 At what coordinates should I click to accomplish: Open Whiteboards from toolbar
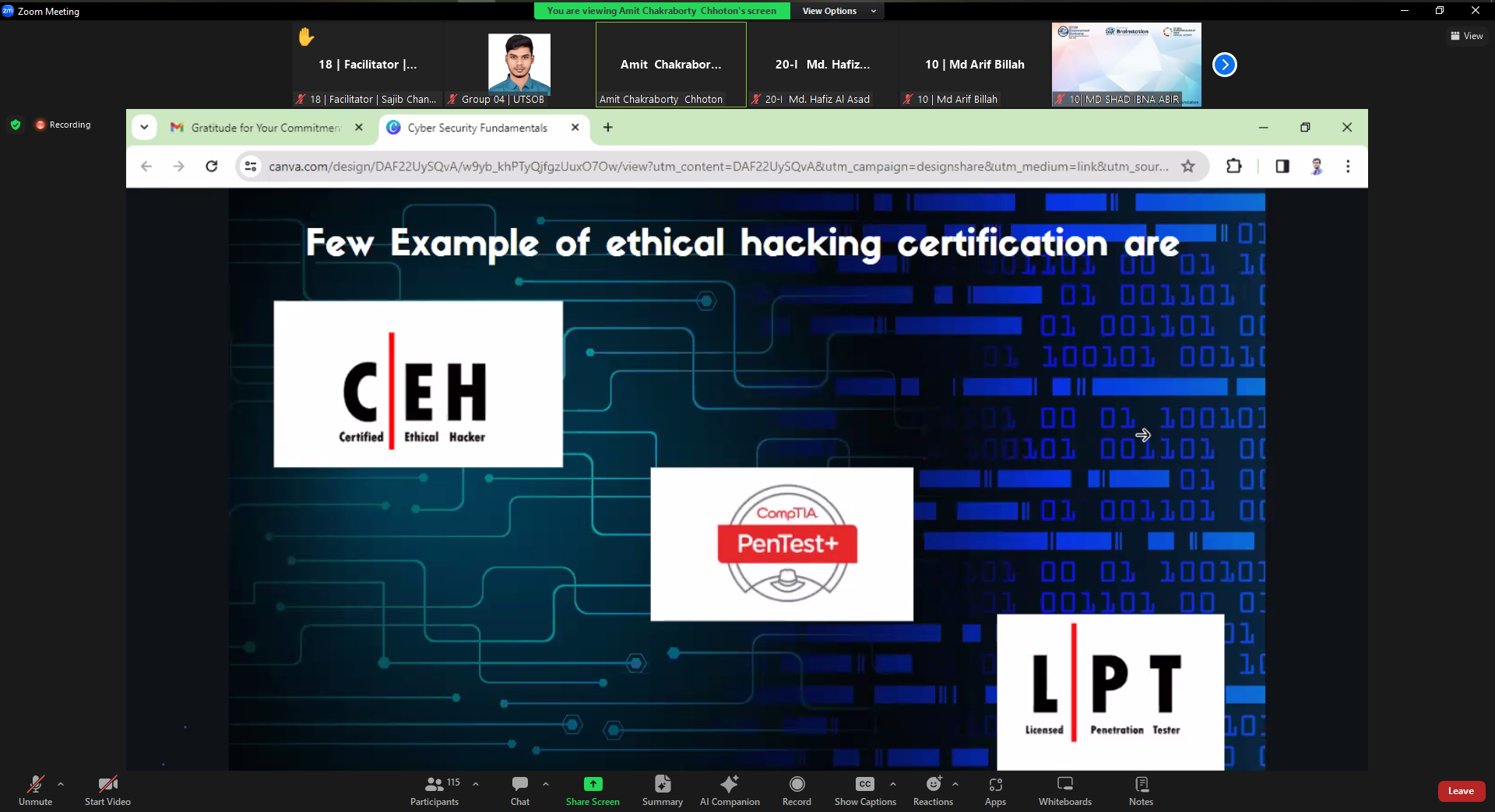(x=1064, y=790)
